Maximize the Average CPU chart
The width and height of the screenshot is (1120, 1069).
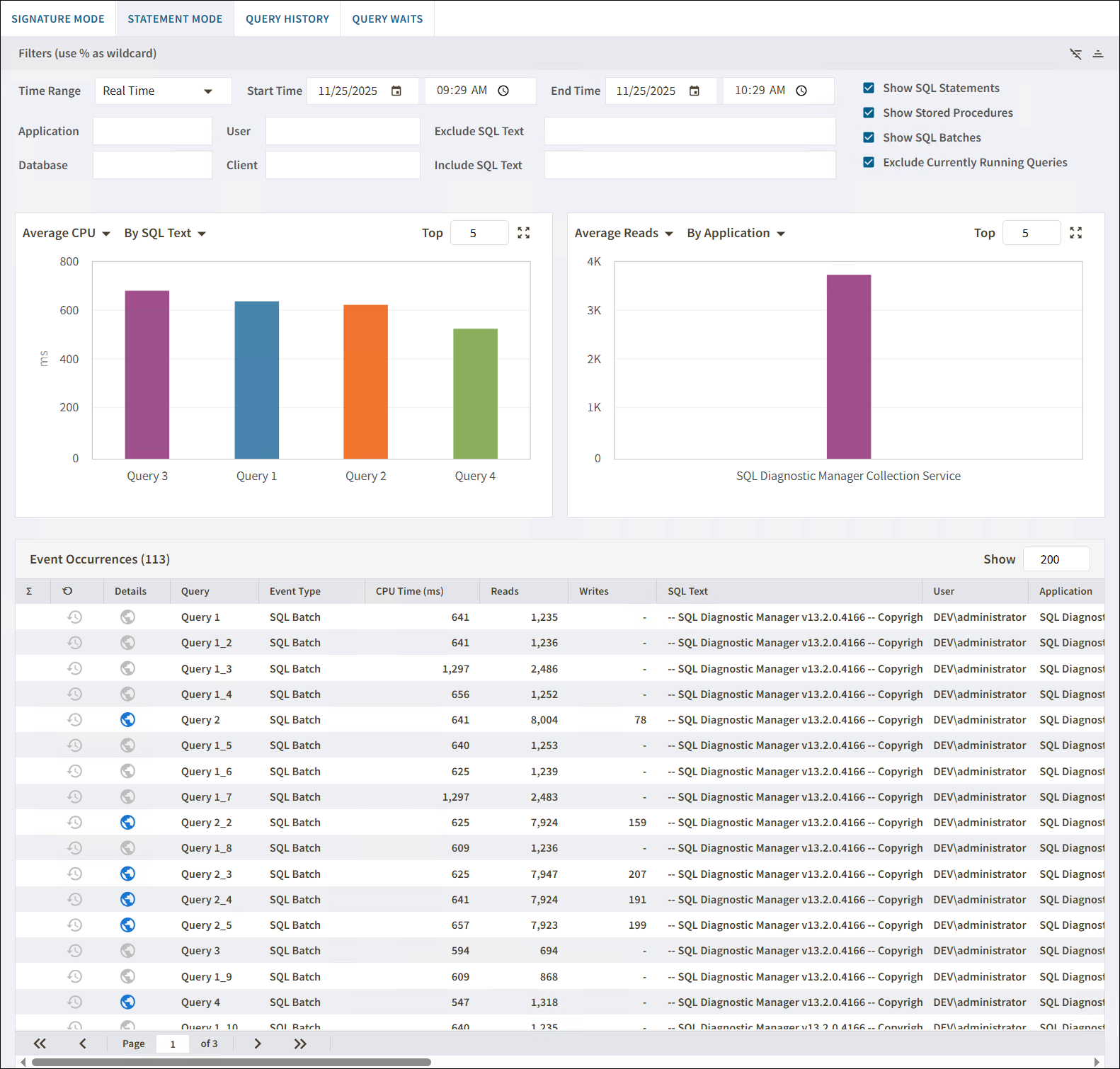pos(523,233)
